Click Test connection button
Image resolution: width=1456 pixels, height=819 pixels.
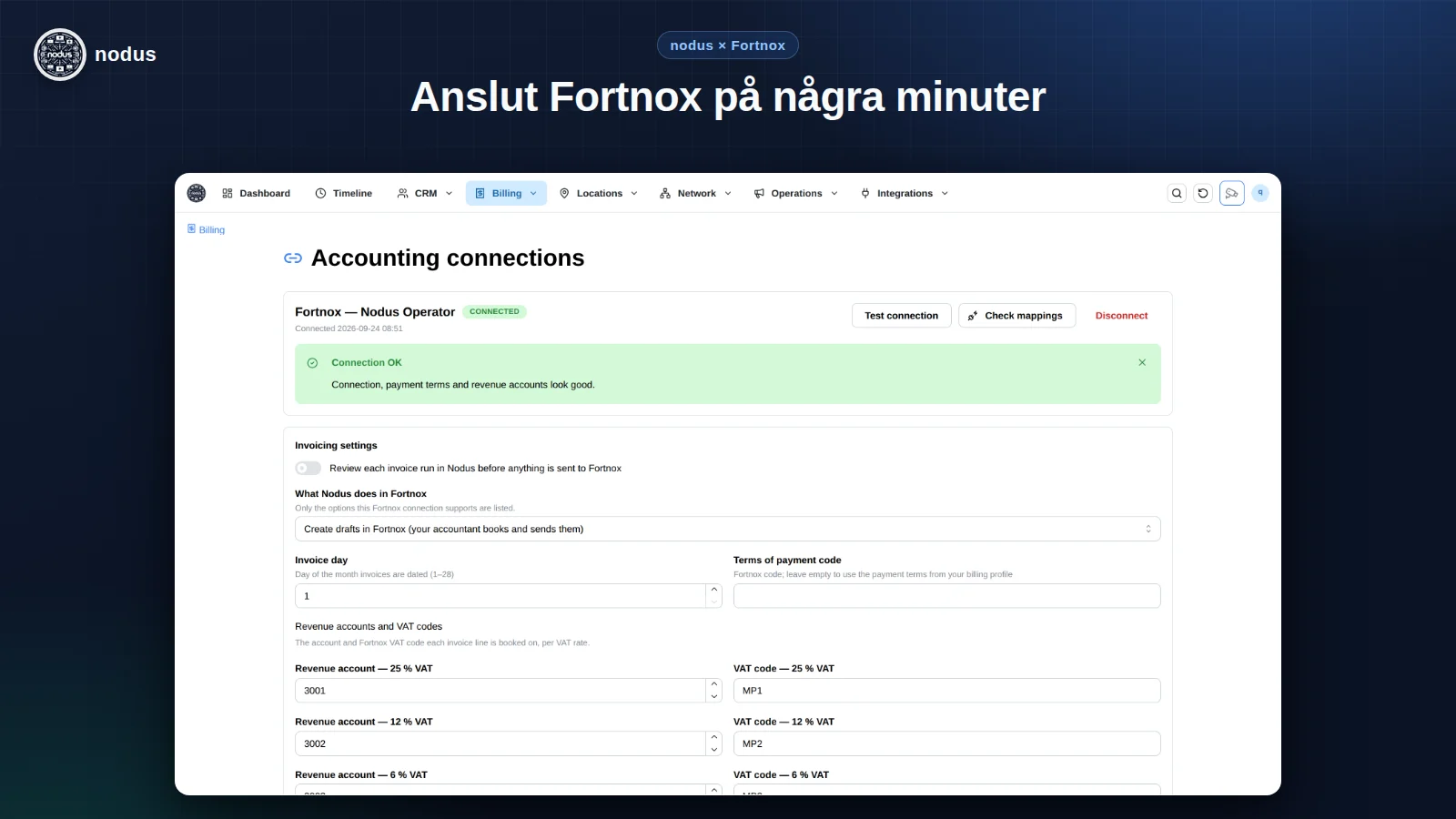coord(902,316)
